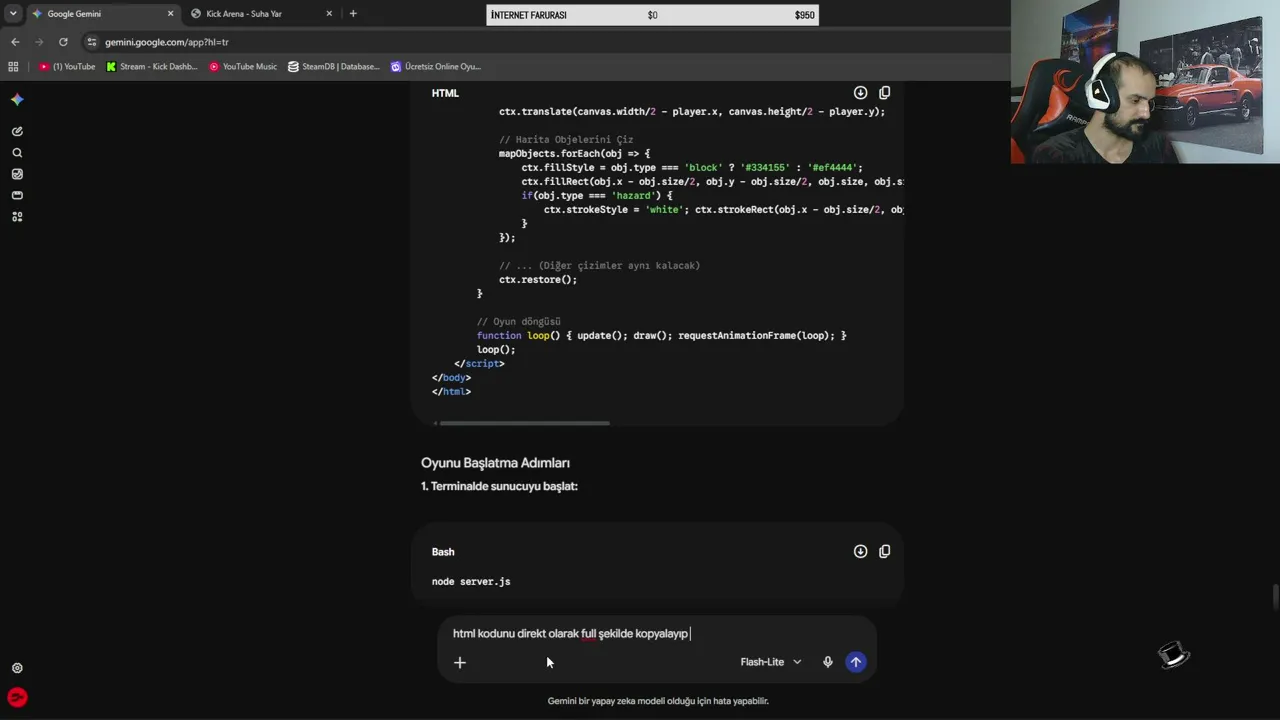Open Gemini settings gear in sidebar
This screenshot has width=1280, height=720.
(x=17, y=668)
